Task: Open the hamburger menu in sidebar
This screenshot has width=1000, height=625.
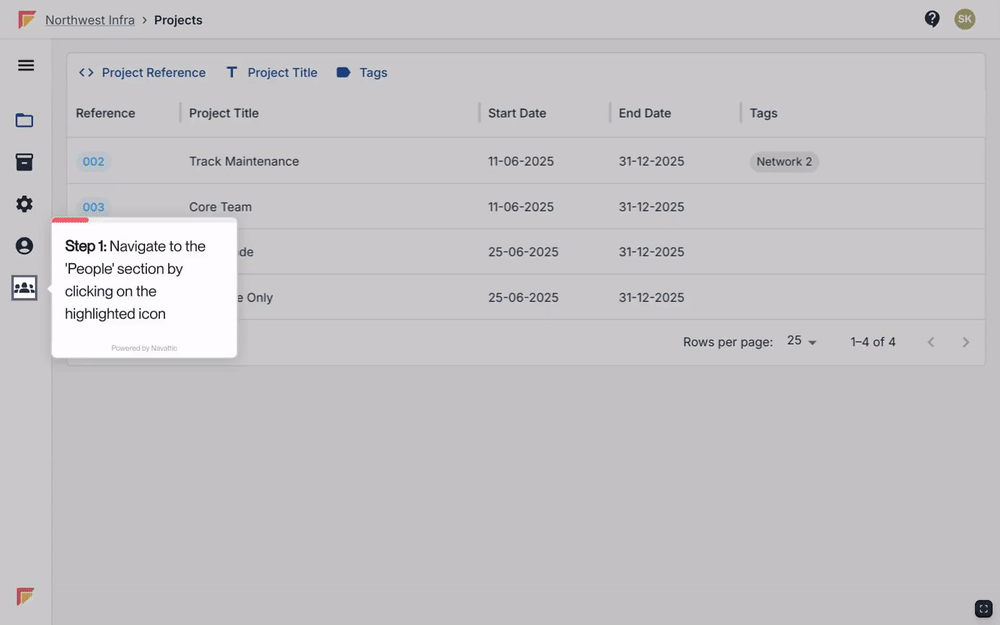Action: click(26, 65)
